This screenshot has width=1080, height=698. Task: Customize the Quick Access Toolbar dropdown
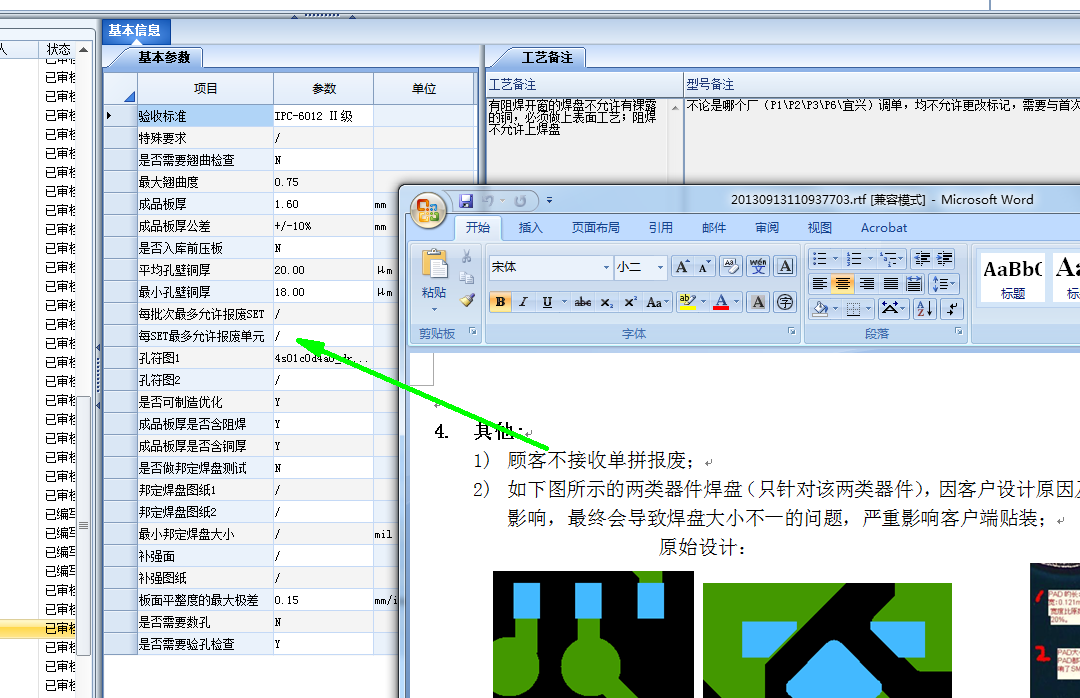coord(549,201)
